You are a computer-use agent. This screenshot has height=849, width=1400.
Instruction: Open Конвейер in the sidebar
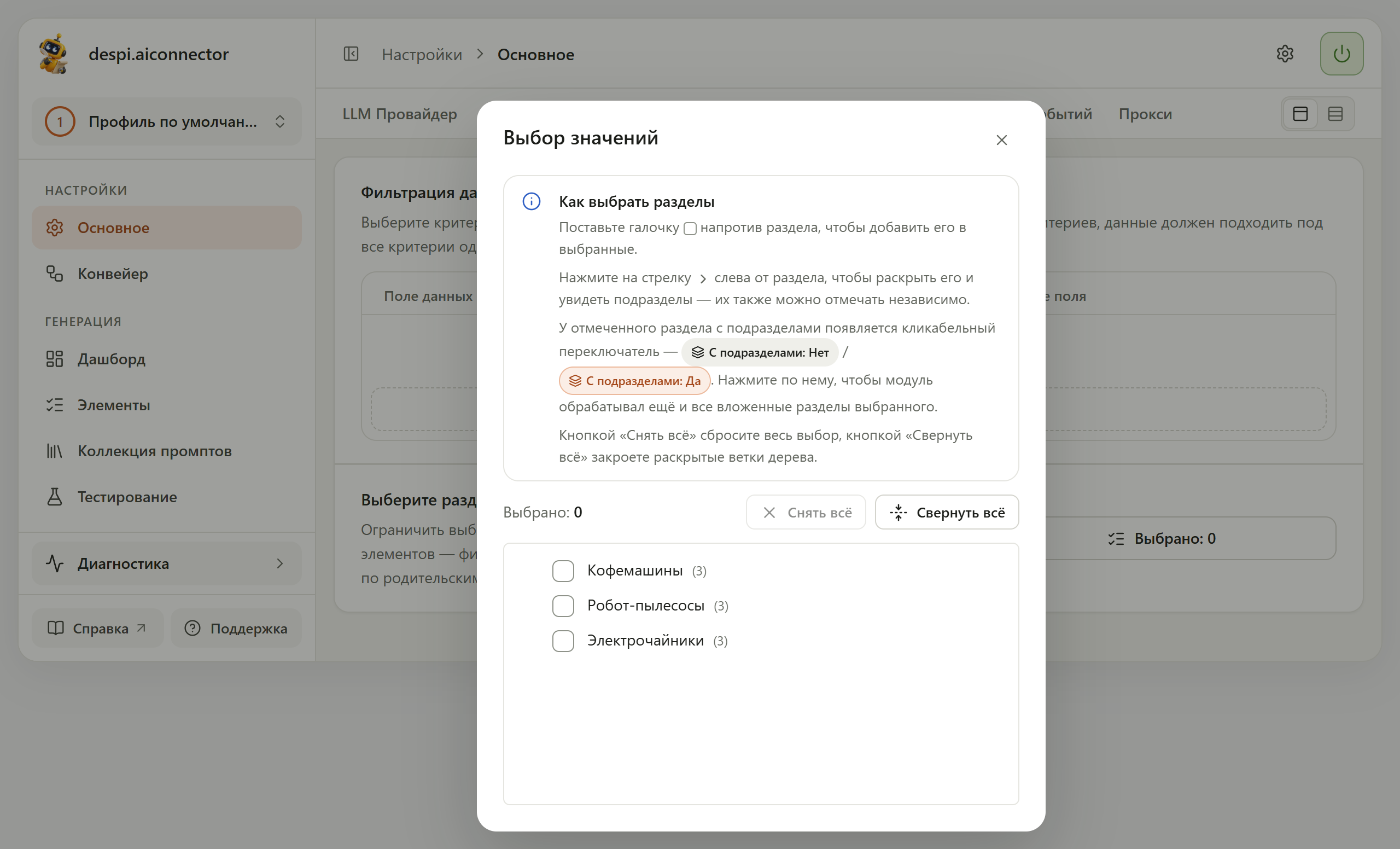pos(166,274)
